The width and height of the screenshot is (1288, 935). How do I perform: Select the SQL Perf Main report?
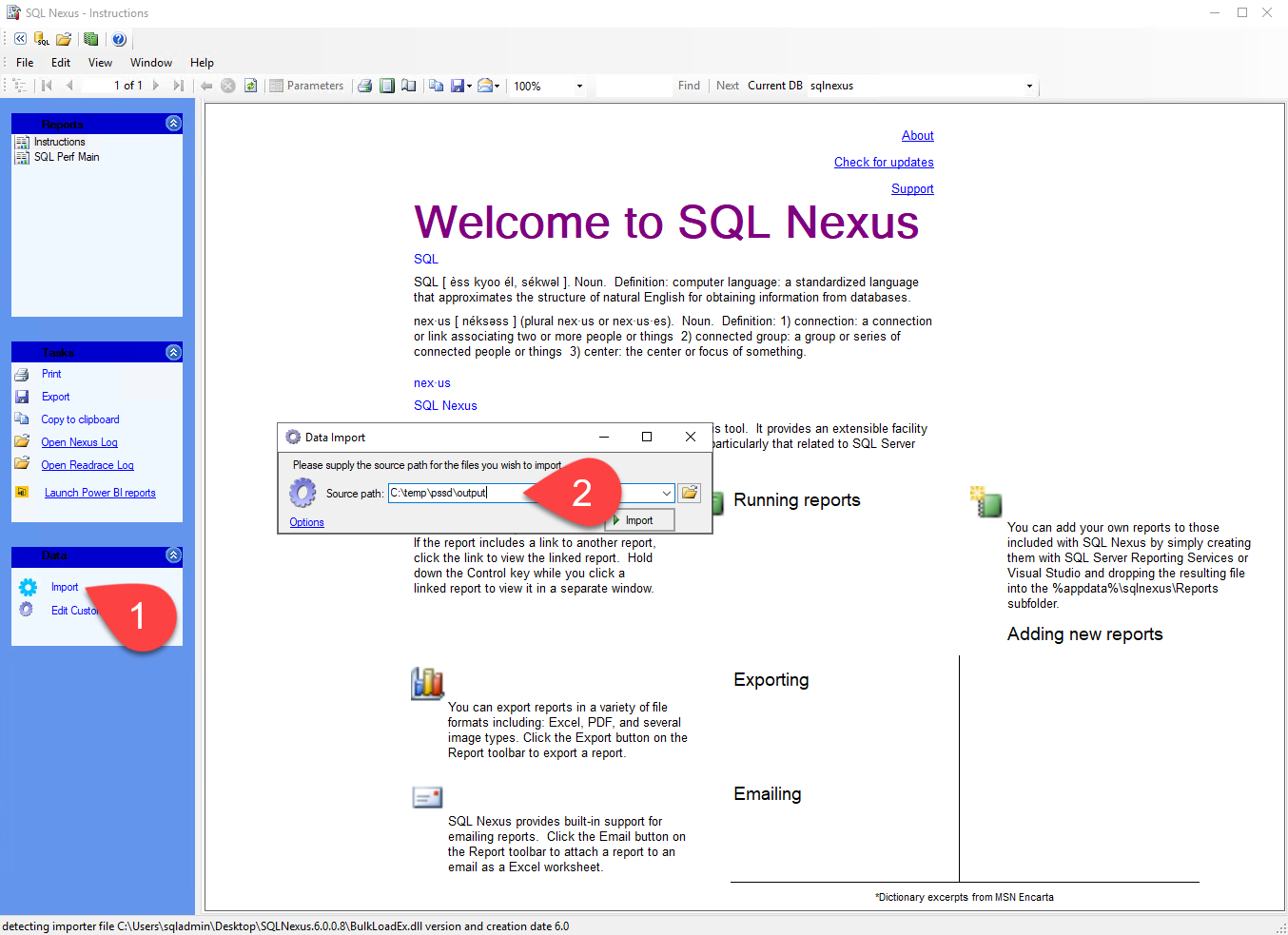coord(67,156)
